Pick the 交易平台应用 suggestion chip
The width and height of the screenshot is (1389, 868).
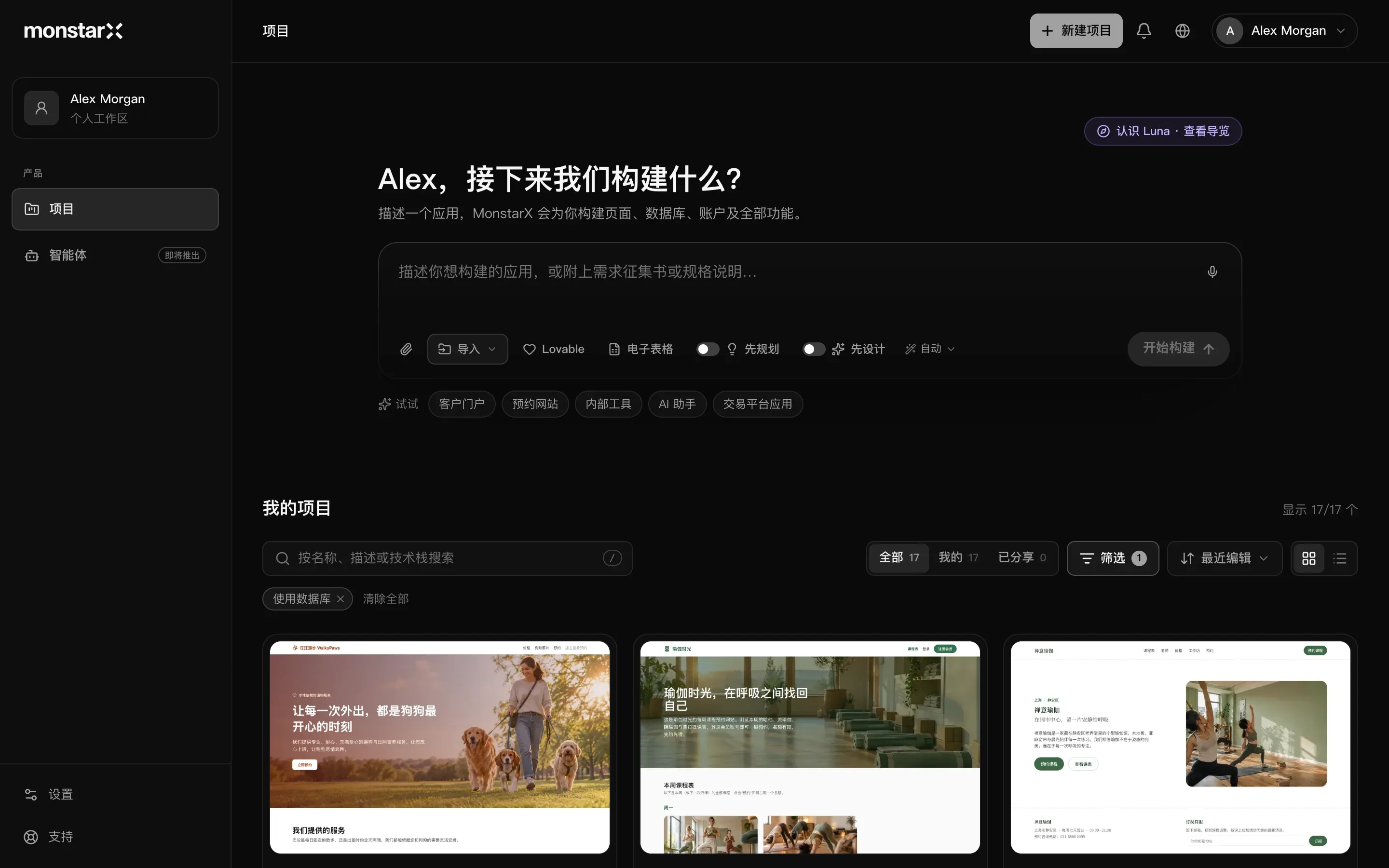(758, 404)
